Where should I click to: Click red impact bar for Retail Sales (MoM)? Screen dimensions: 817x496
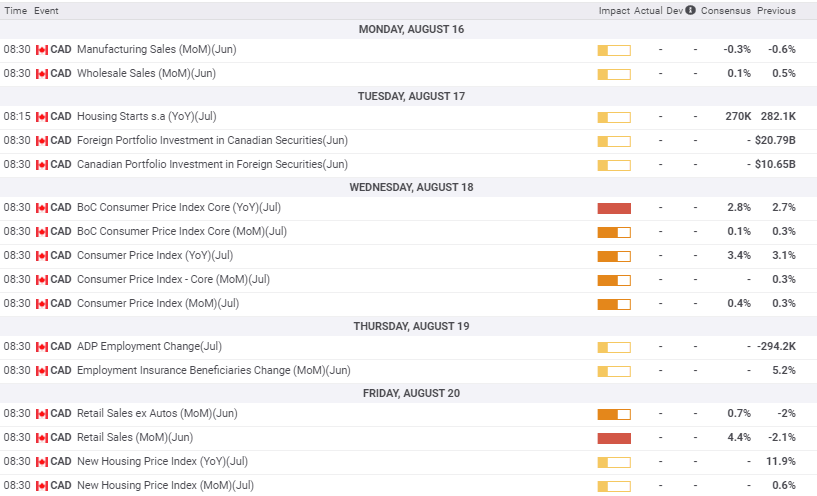(614, 438)
